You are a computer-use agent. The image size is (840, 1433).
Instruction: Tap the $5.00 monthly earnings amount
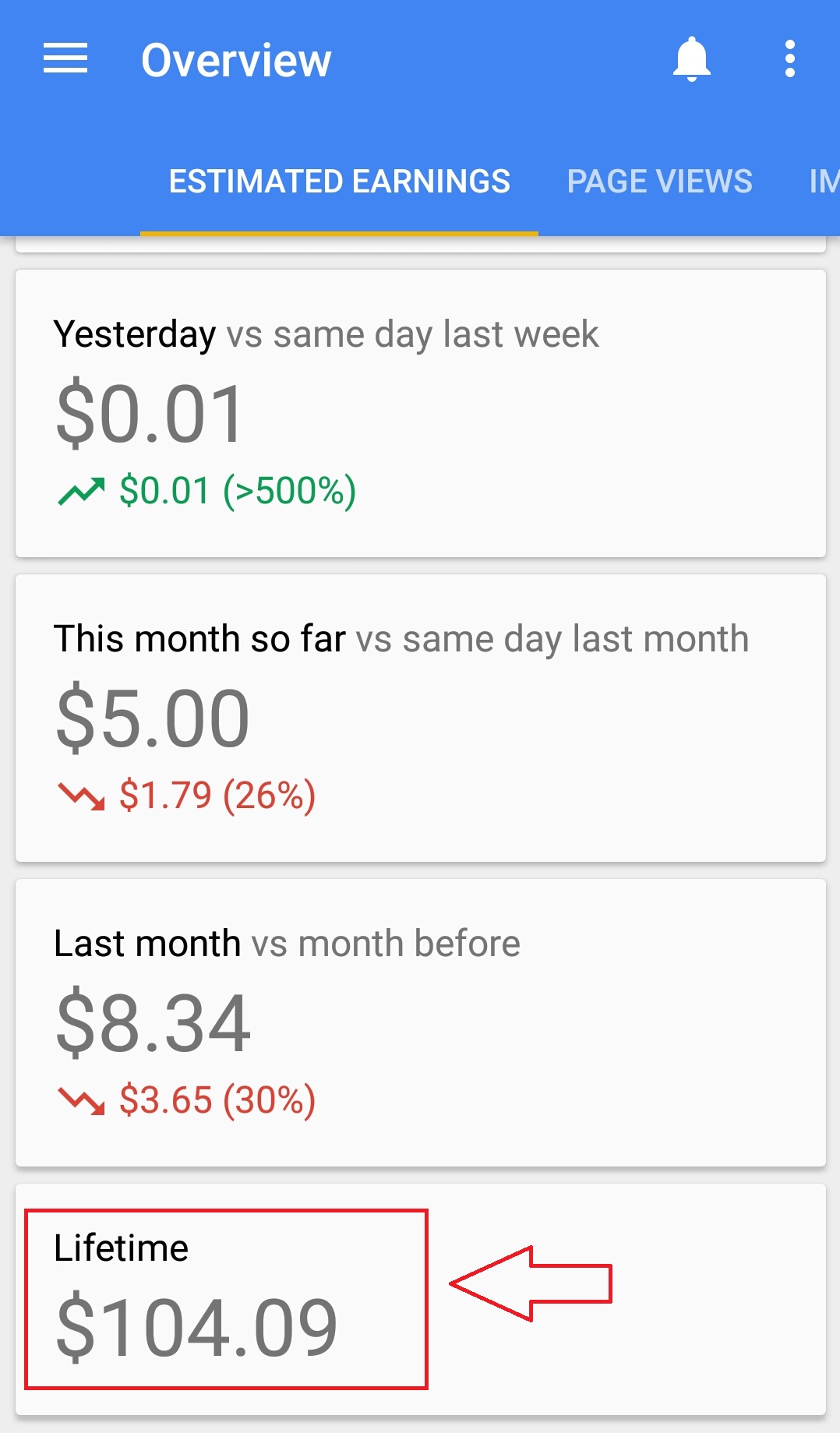[153, 719]
